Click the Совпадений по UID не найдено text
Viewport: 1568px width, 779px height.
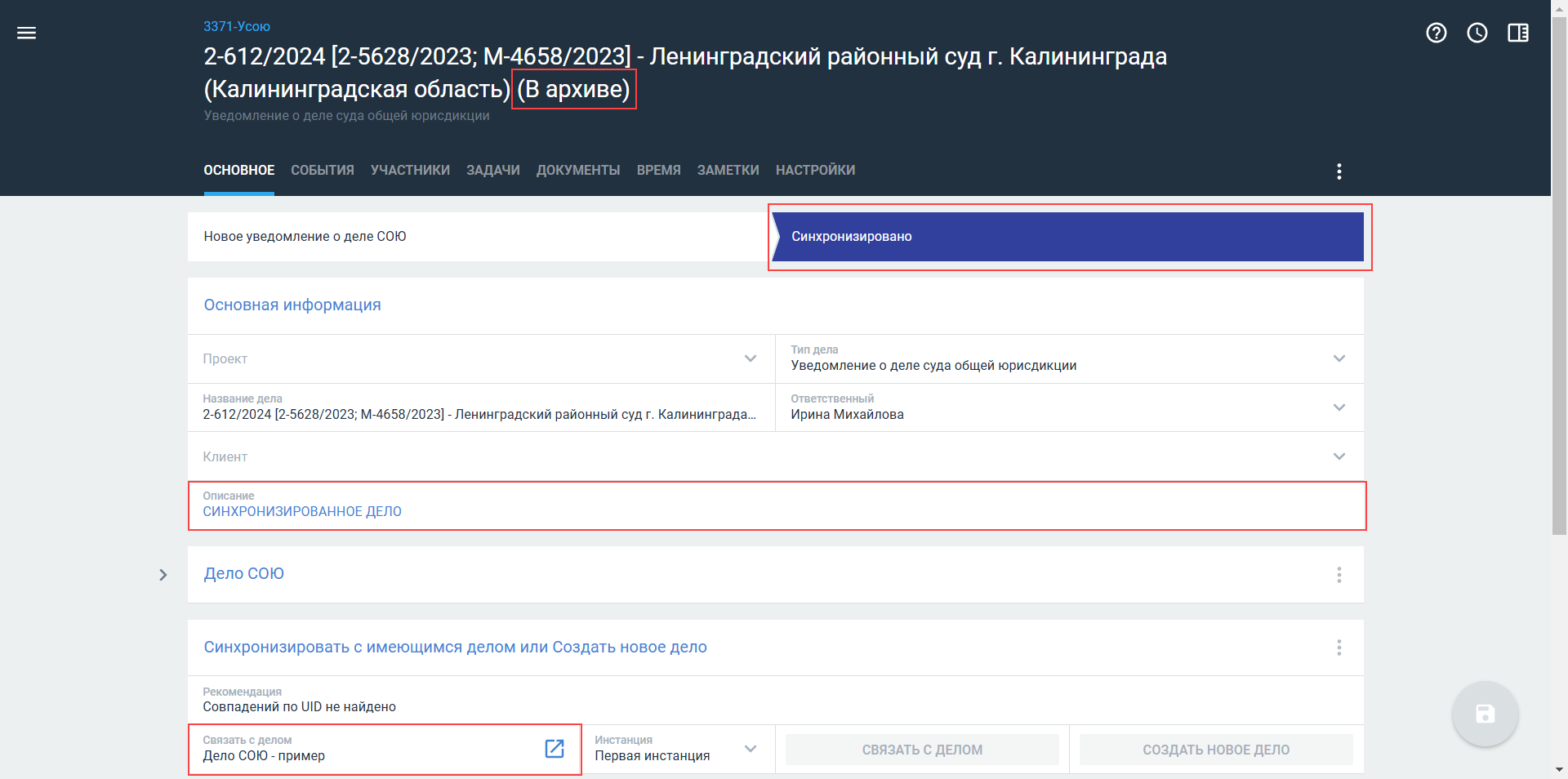coord(300,707)
